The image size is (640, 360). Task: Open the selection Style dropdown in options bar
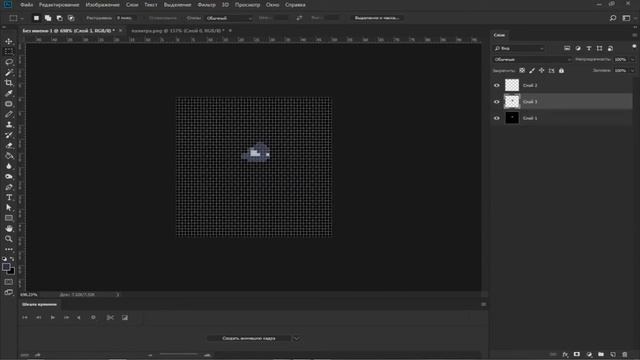tap(229, 18)
